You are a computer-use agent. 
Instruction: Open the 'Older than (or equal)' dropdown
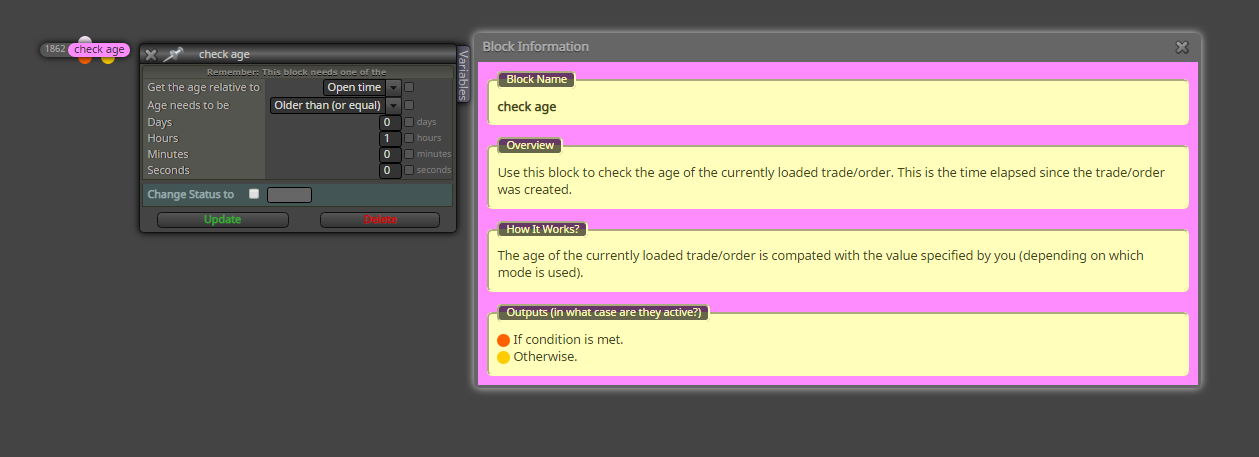coord(335,105)
